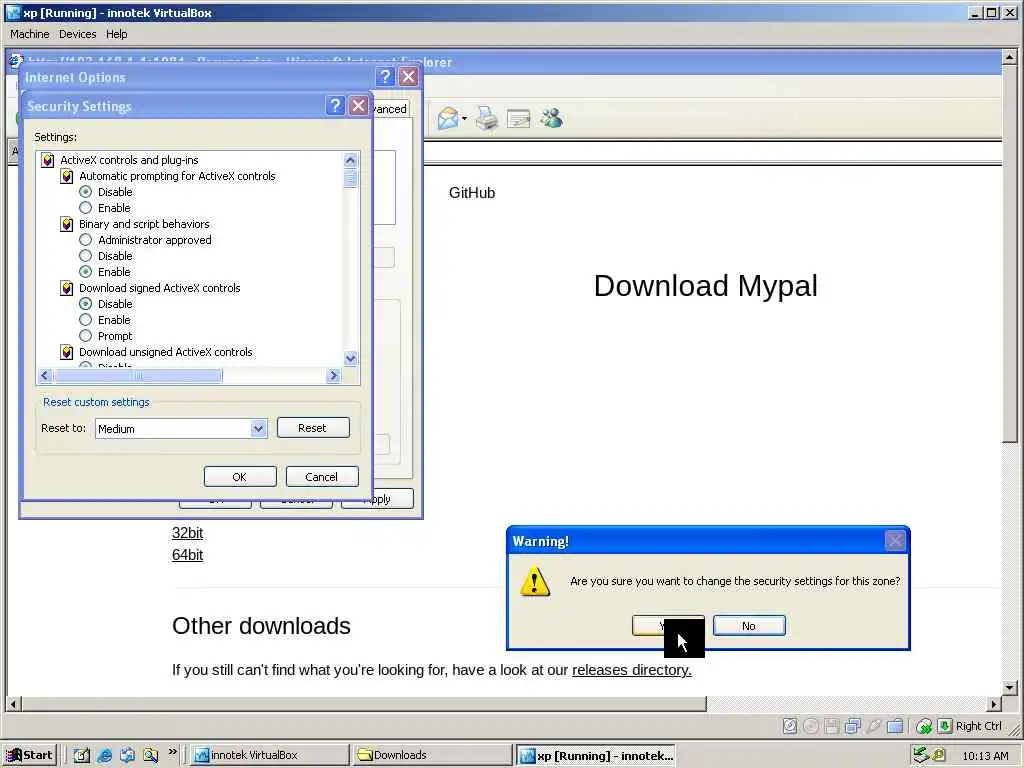The image size is (1024, 768).
Task: Click settings list horizontal scroll right arrow
Action: click(x=334, y=376)
